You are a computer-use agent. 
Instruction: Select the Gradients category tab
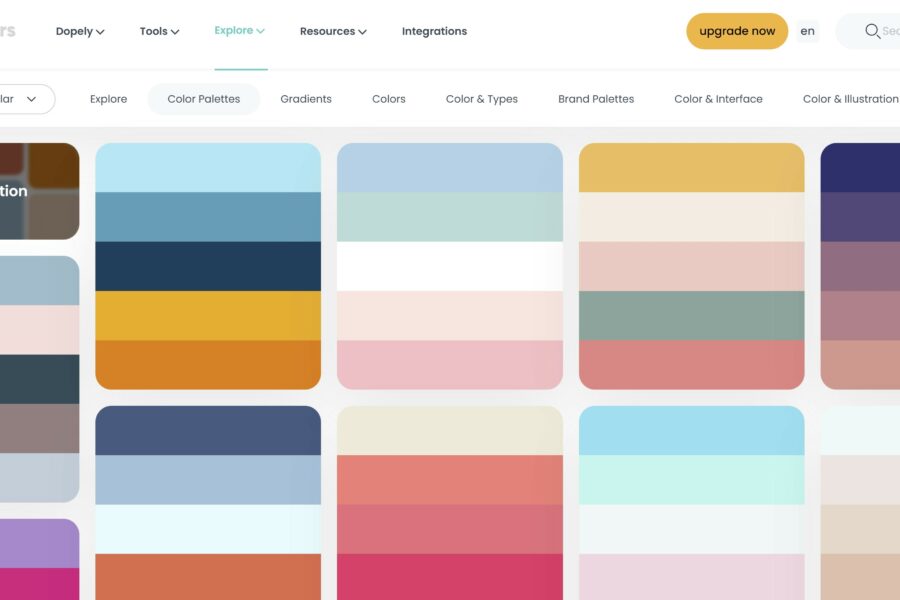coord(306,98)
